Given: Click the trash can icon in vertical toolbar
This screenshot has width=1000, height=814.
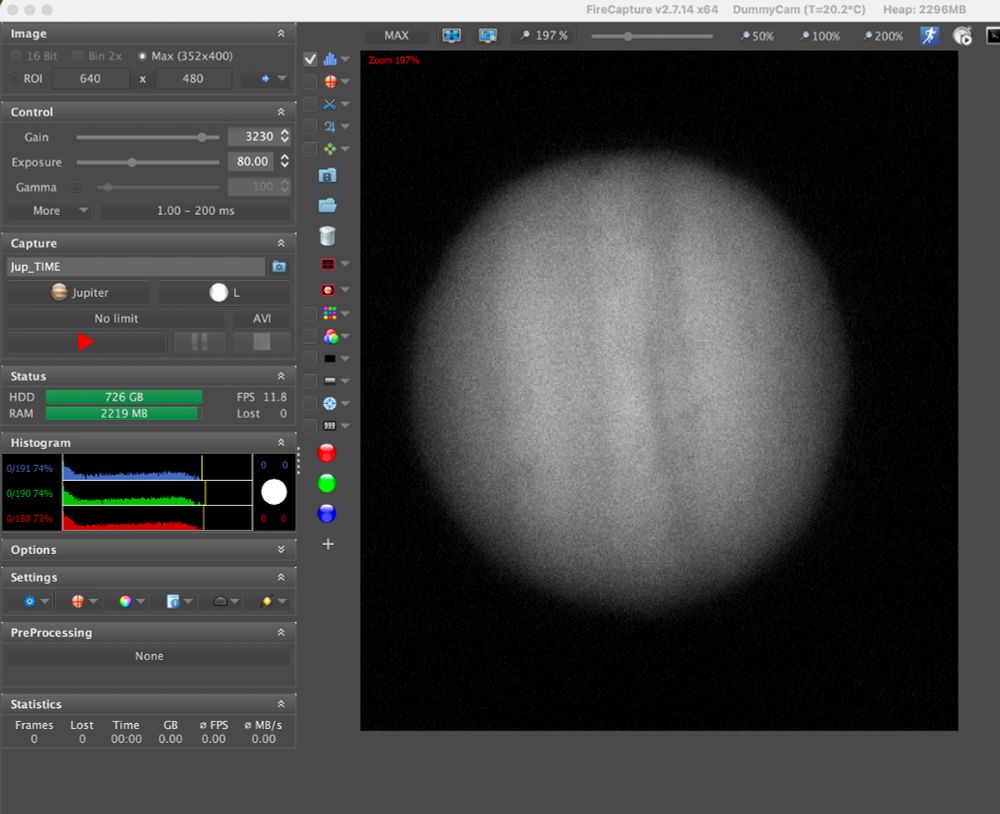Looking at the screenshot, I should pyautogui.click(x=329, y=236).
